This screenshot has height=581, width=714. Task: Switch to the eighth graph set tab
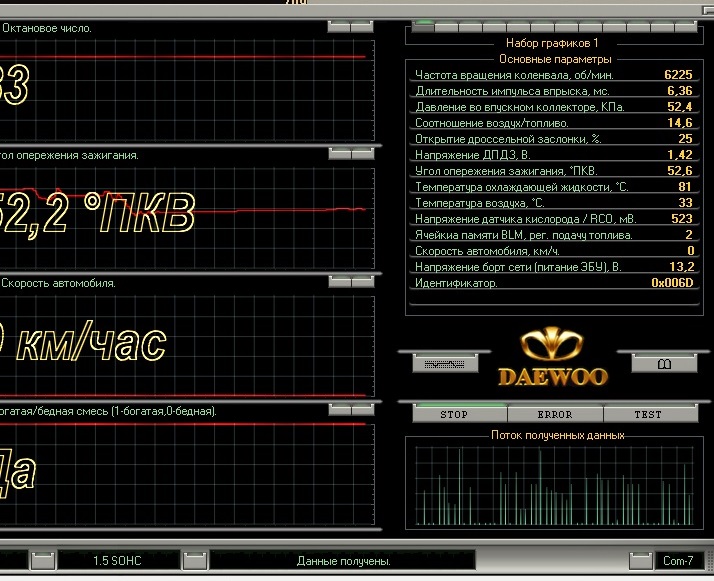(590, 27)
